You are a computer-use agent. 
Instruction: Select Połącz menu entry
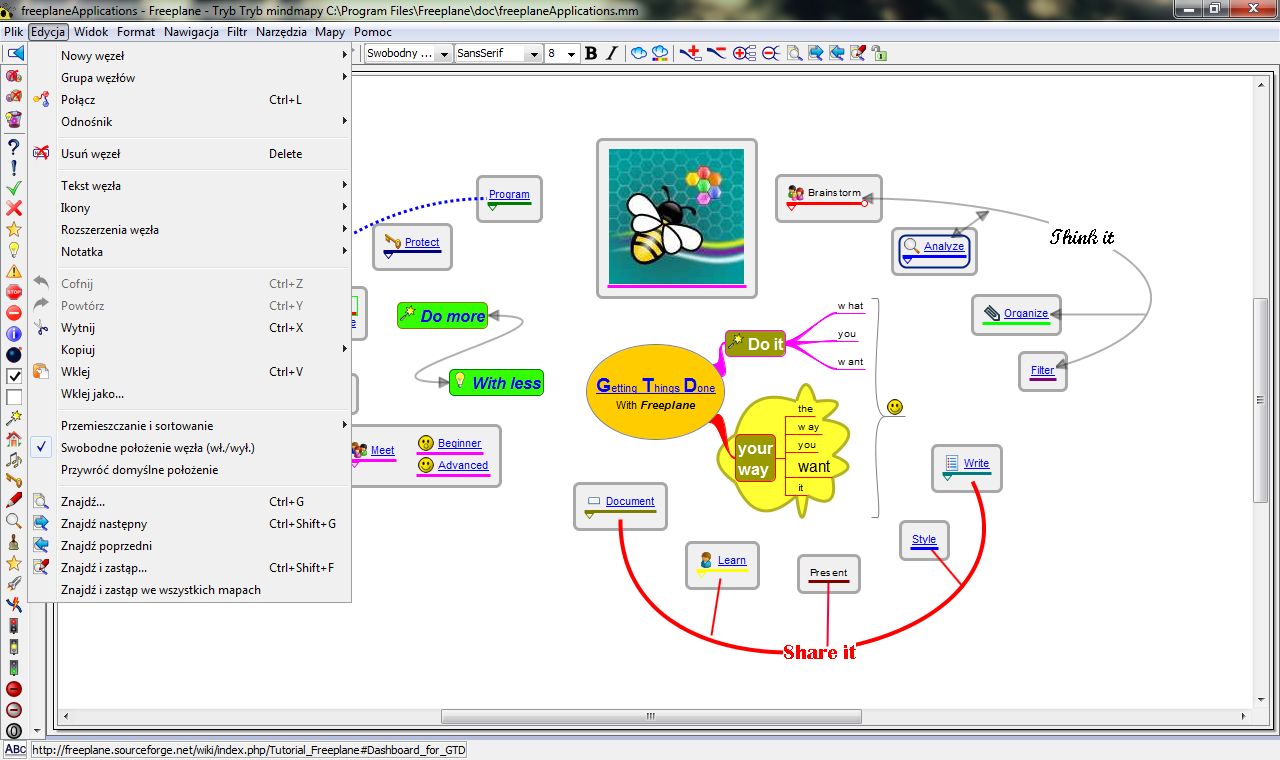tap(190, 100)
